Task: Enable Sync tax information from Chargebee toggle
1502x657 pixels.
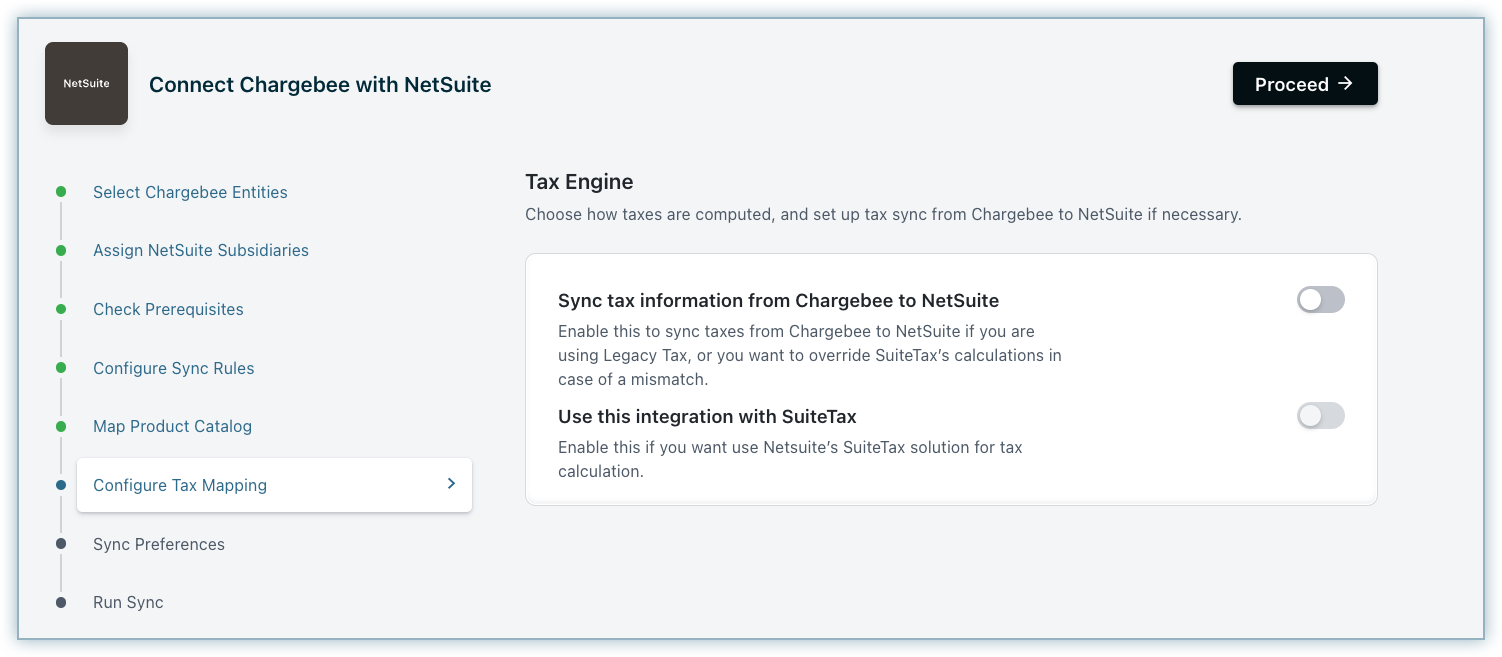Action: pos(1320,300)
